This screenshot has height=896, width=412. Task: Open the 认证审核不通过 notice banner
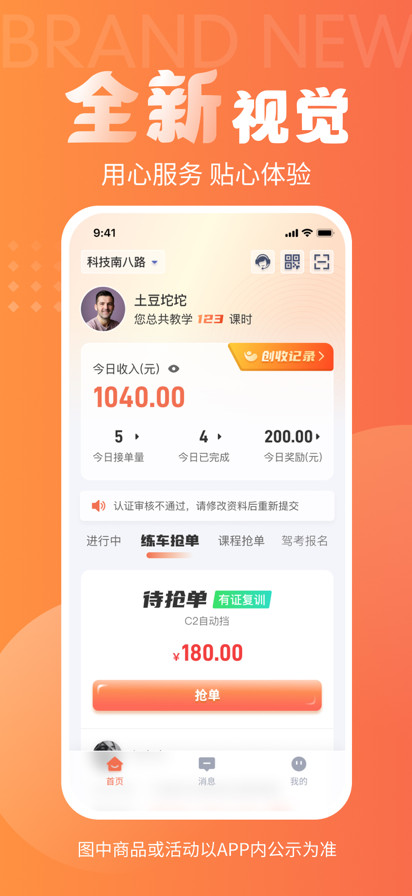pos(207,506)
